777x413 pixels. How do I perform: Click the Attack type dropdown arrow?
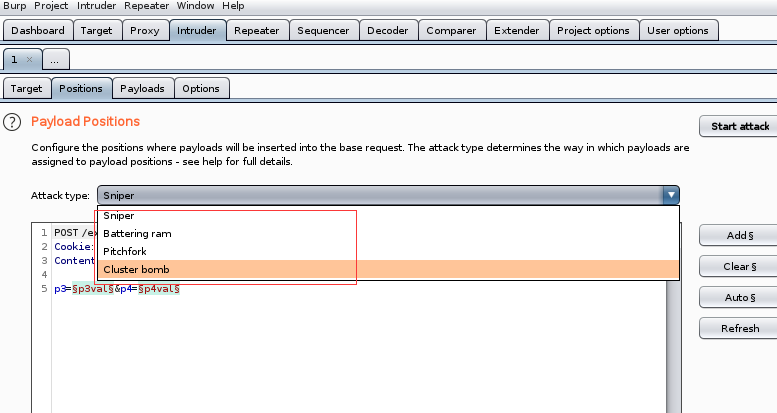click(x=671, y=195)
